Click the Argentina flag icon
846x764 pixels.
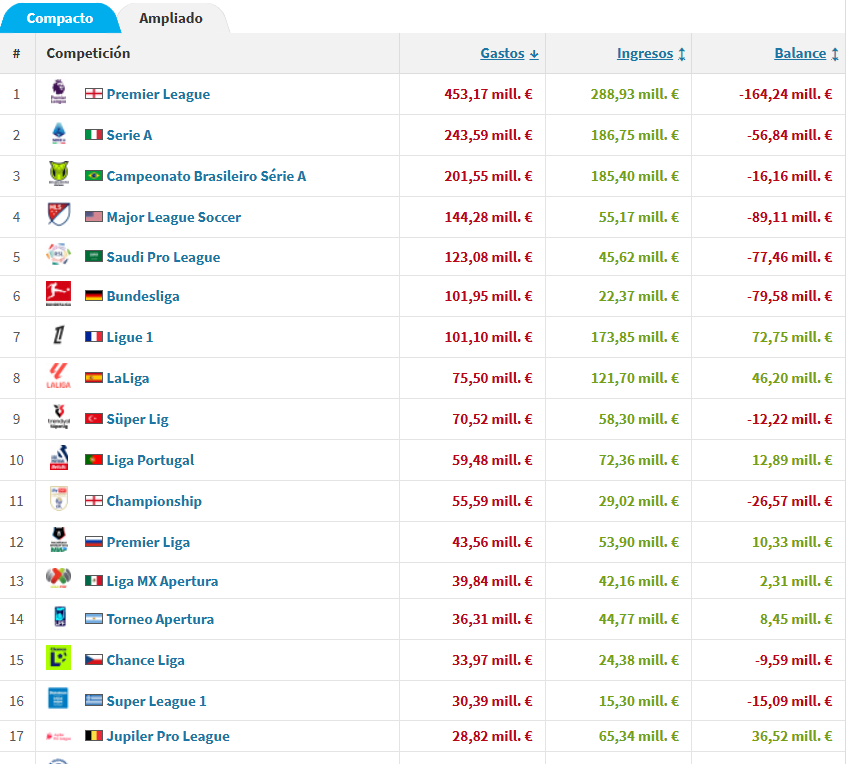pyautogui.click(x=94, y=619)
